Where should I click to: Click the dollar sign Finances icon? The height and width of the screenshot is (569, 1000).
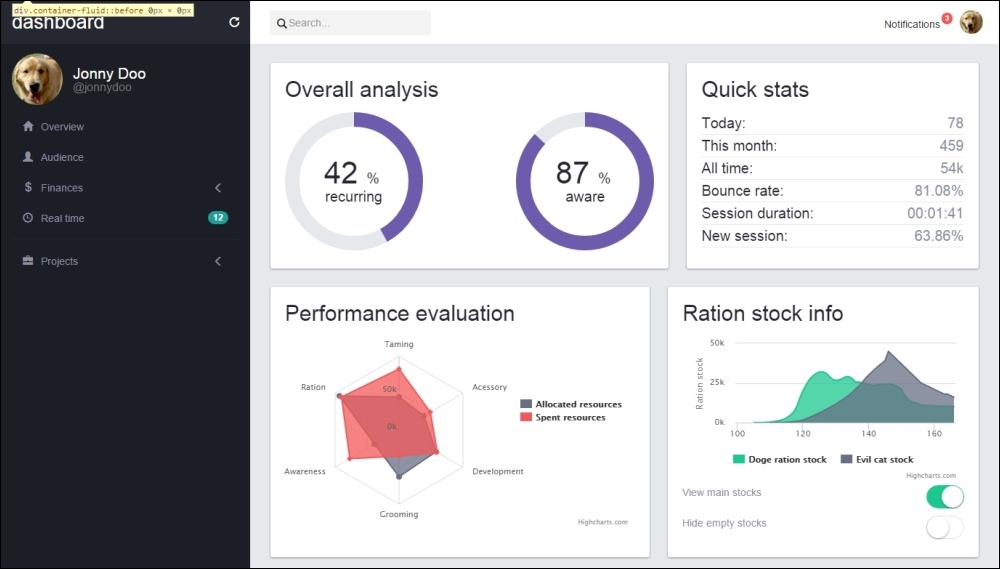coord(28,188)
